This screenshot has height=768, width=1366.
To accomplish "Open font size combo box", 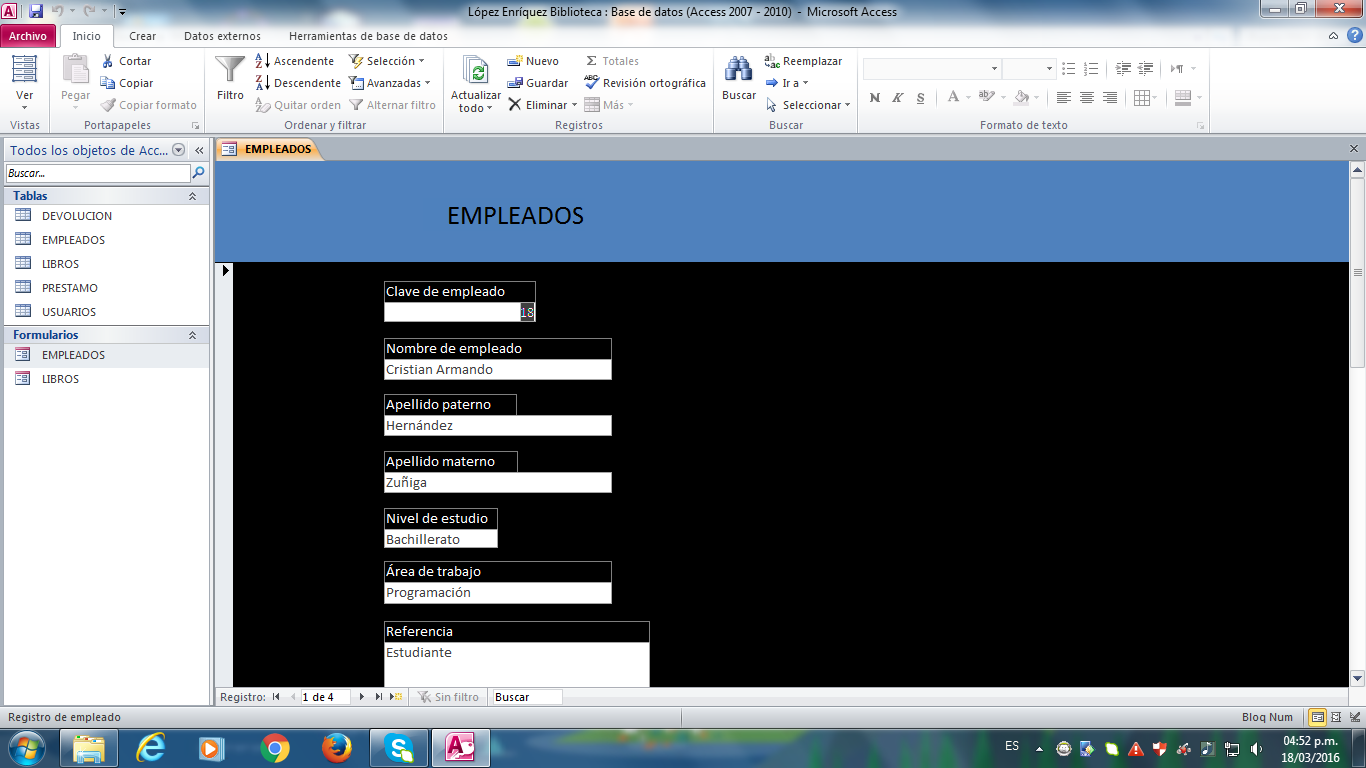I will point(1029,69).
